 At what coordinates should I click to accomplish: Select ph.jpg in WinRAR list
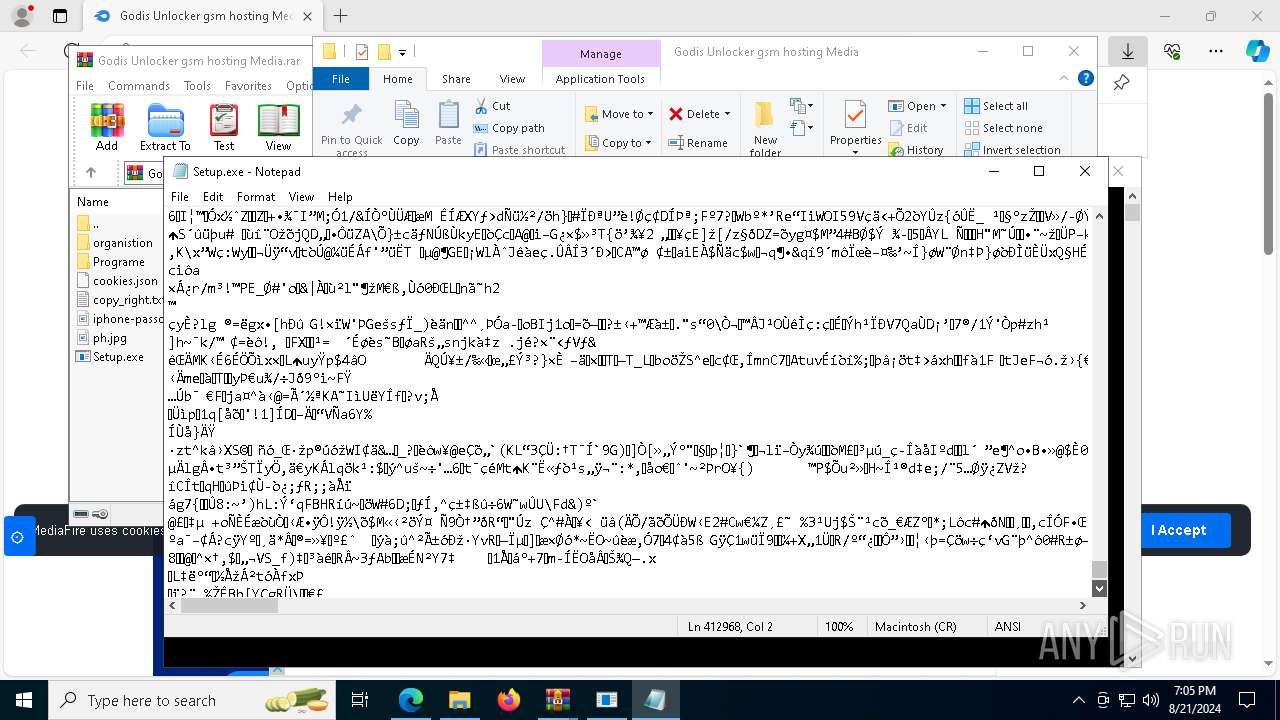tap(102, 338)
